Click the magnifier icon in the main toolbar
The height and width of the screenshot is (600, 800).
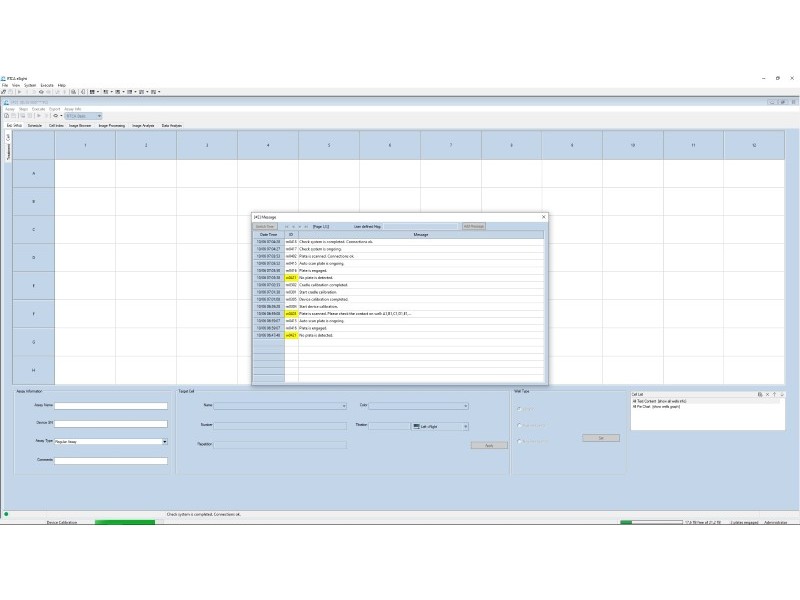coord(73,92)
